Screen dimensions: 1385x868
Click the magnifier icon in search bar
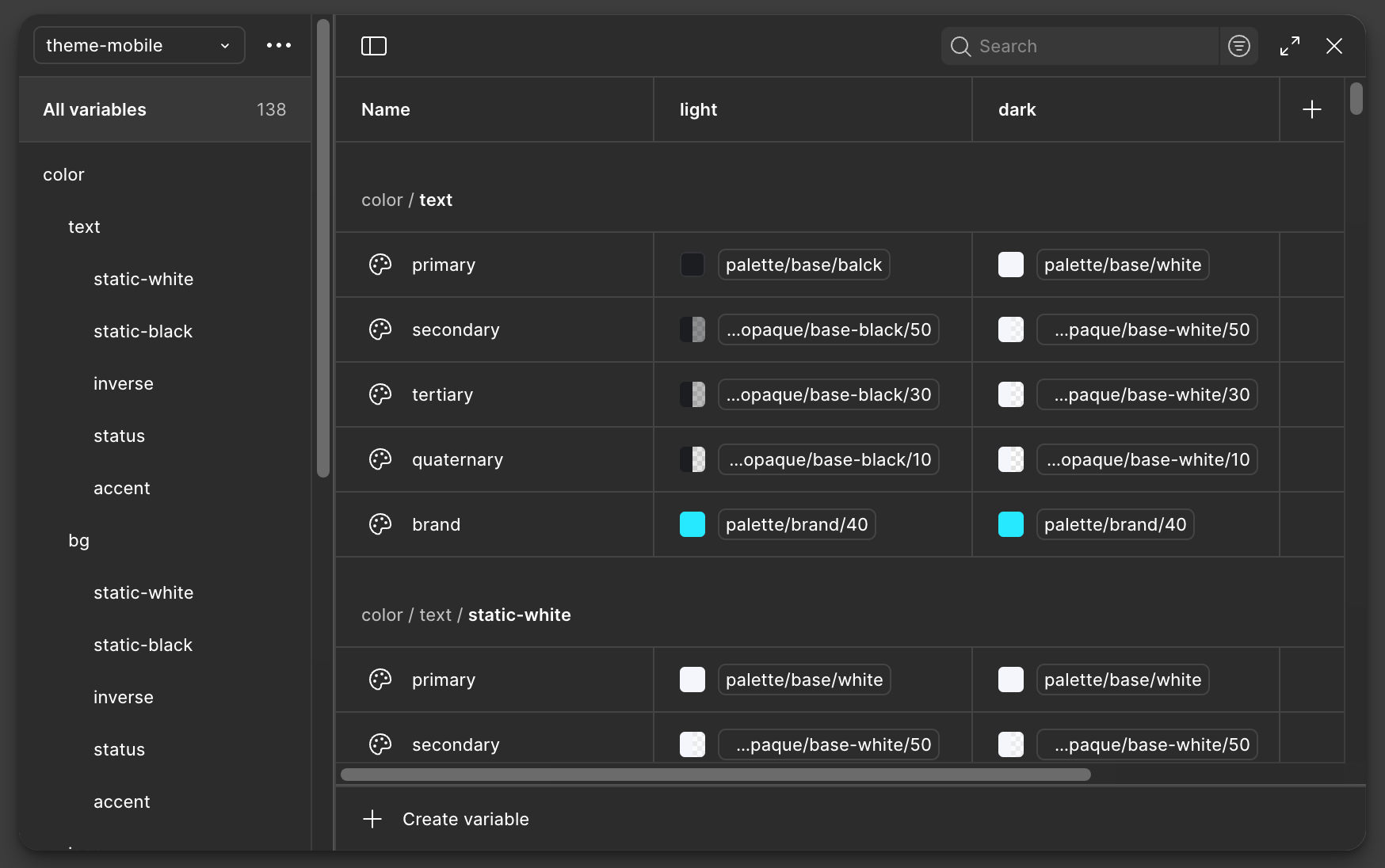click(960, 47)
